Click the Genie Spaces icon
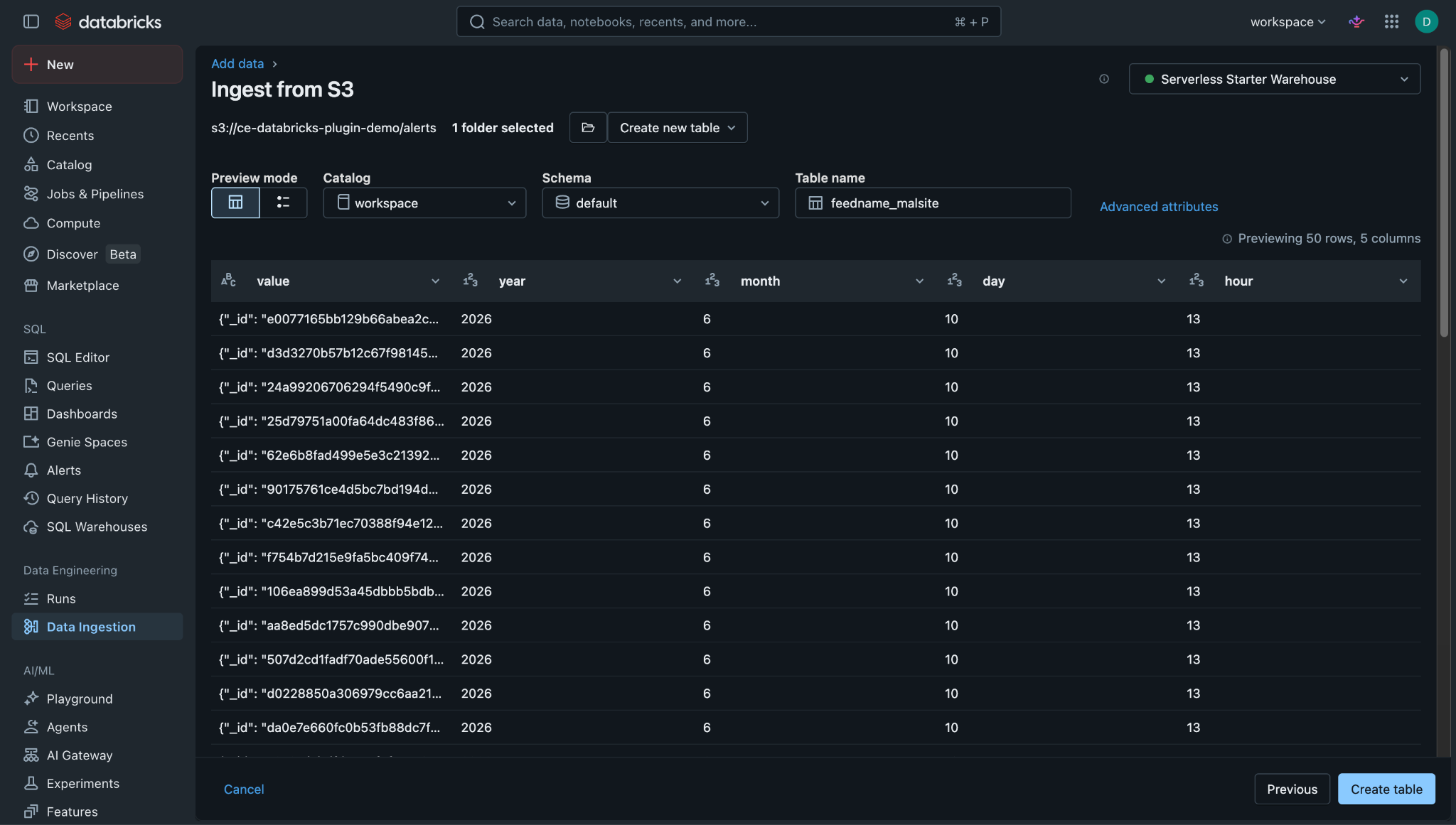Image resolution: width=1456 pixels, height=825 pixels. [31, 442]
